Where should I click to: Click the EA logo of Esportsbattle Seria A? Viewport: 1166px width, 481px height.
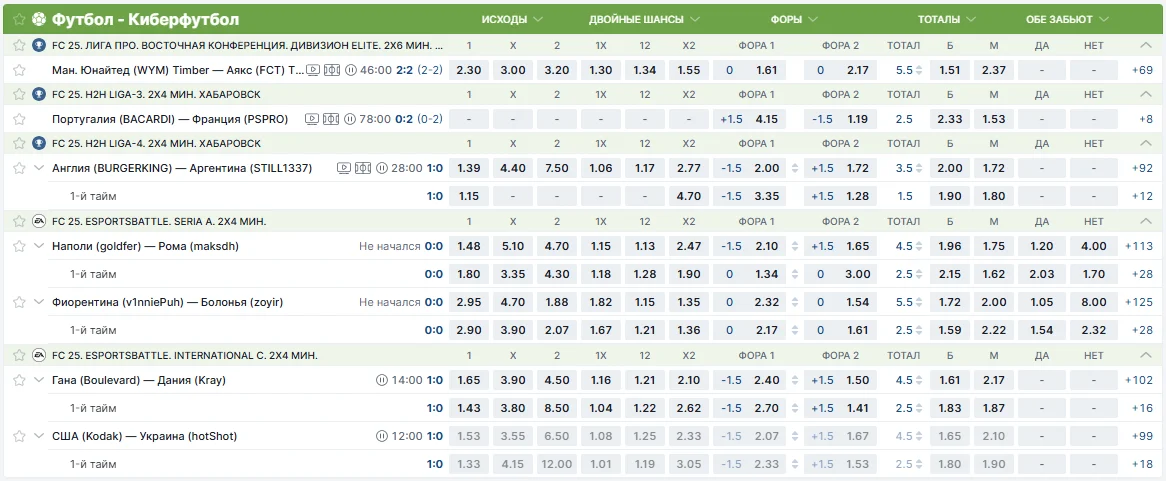pos(38,221)
